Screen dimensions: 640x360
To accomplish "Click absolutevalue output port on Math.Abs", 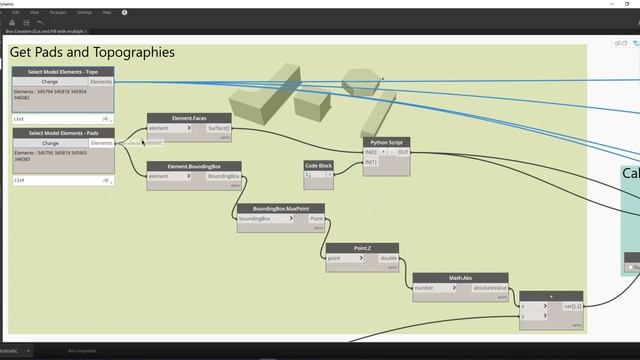I will pos(490,288).
